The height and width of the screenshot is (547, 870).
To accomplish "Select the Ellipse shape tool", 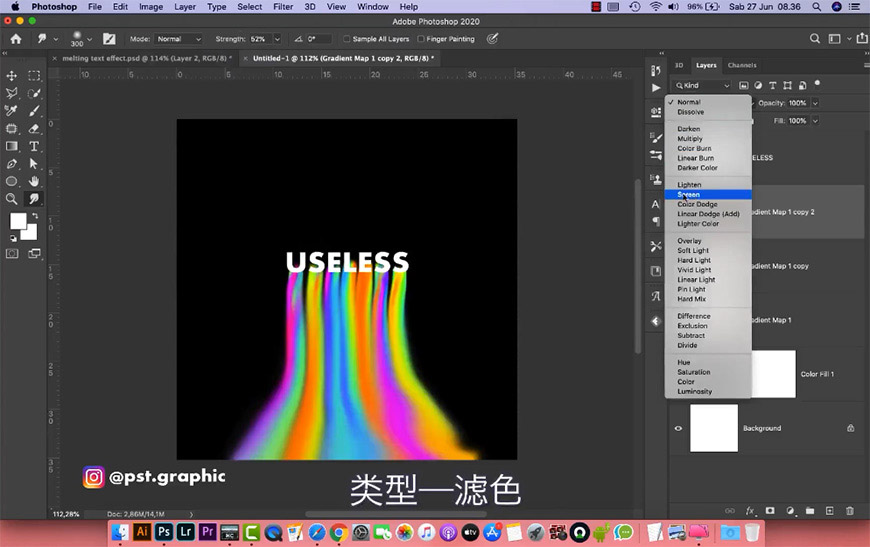I will pyautogui.click(x=11, y=181).
